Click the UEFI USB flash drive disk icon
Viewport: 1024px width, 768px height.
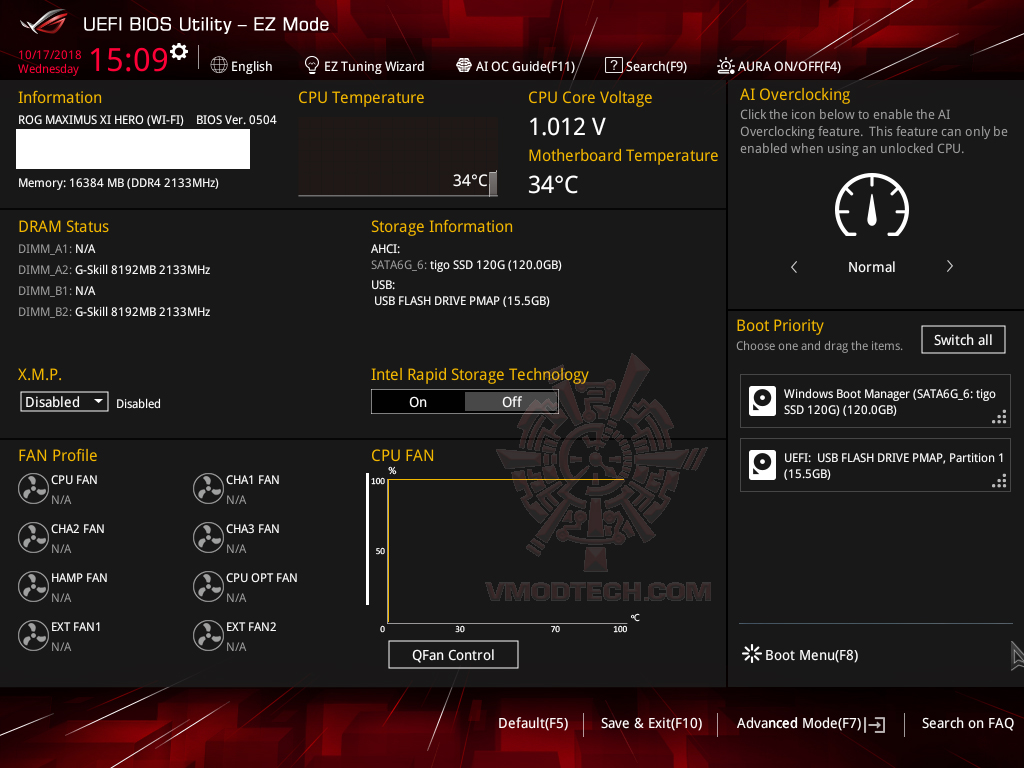(x=762, y=465)
